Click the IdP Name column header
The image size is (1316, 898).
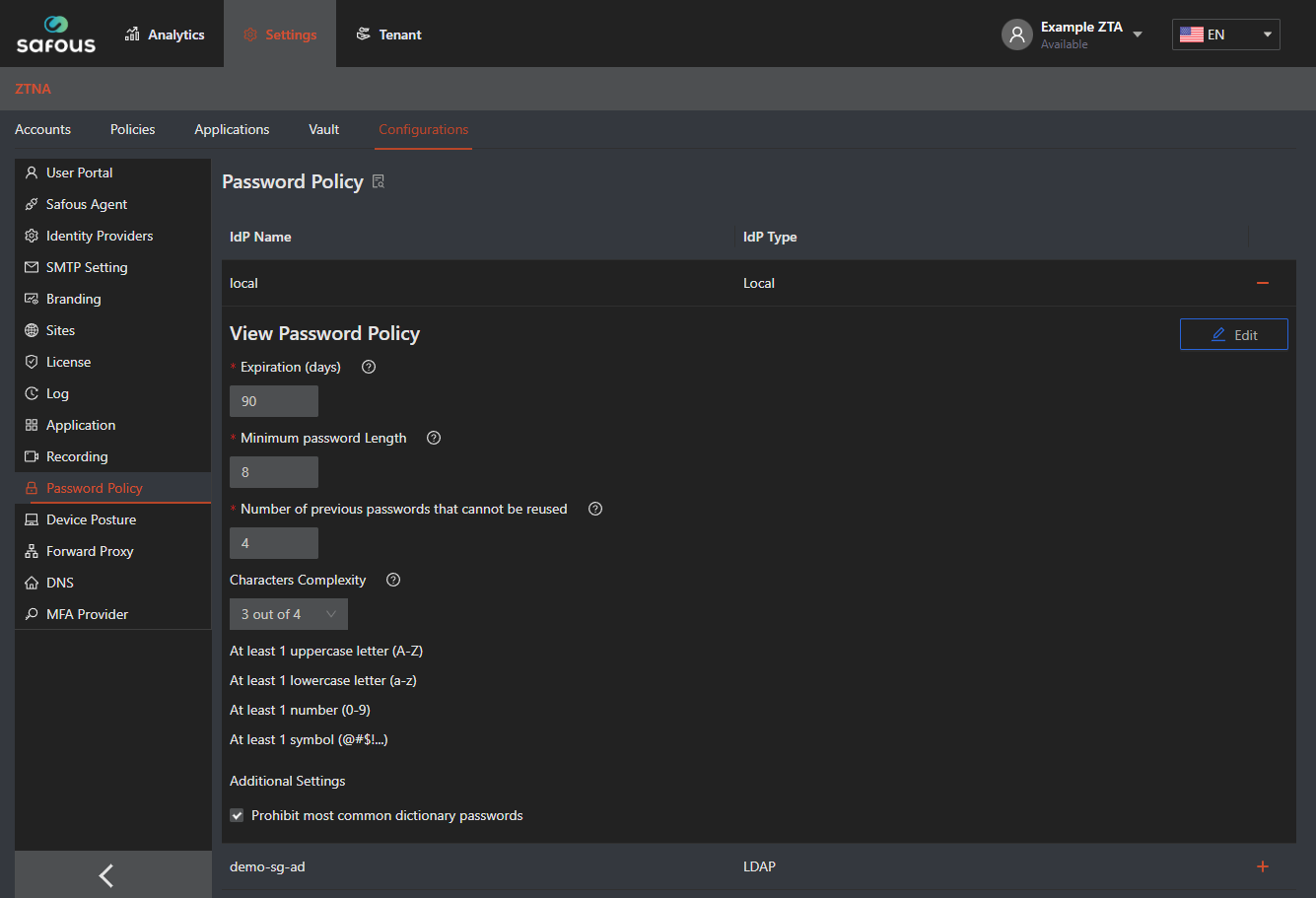pyautogui.click(x=260, y=237)
